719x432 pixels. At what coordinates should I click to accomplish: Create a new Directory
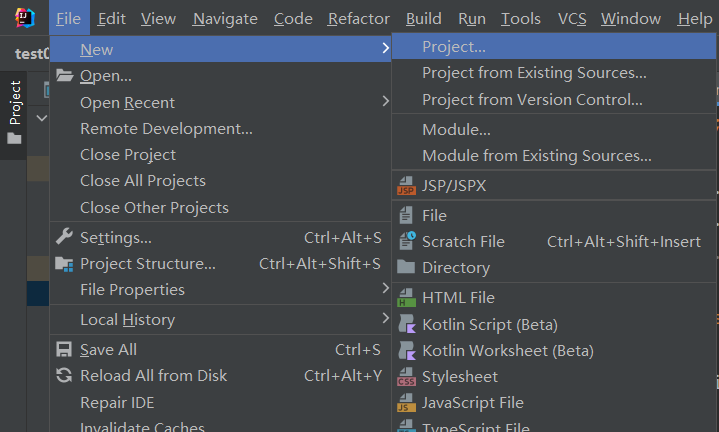pos(456,268)
